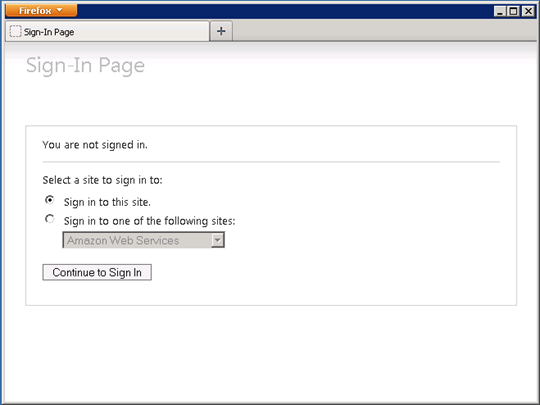Viewport: 540px width, 405px height.
Task: Open the orange Firefox menu button
Action: tap(41, 11)
